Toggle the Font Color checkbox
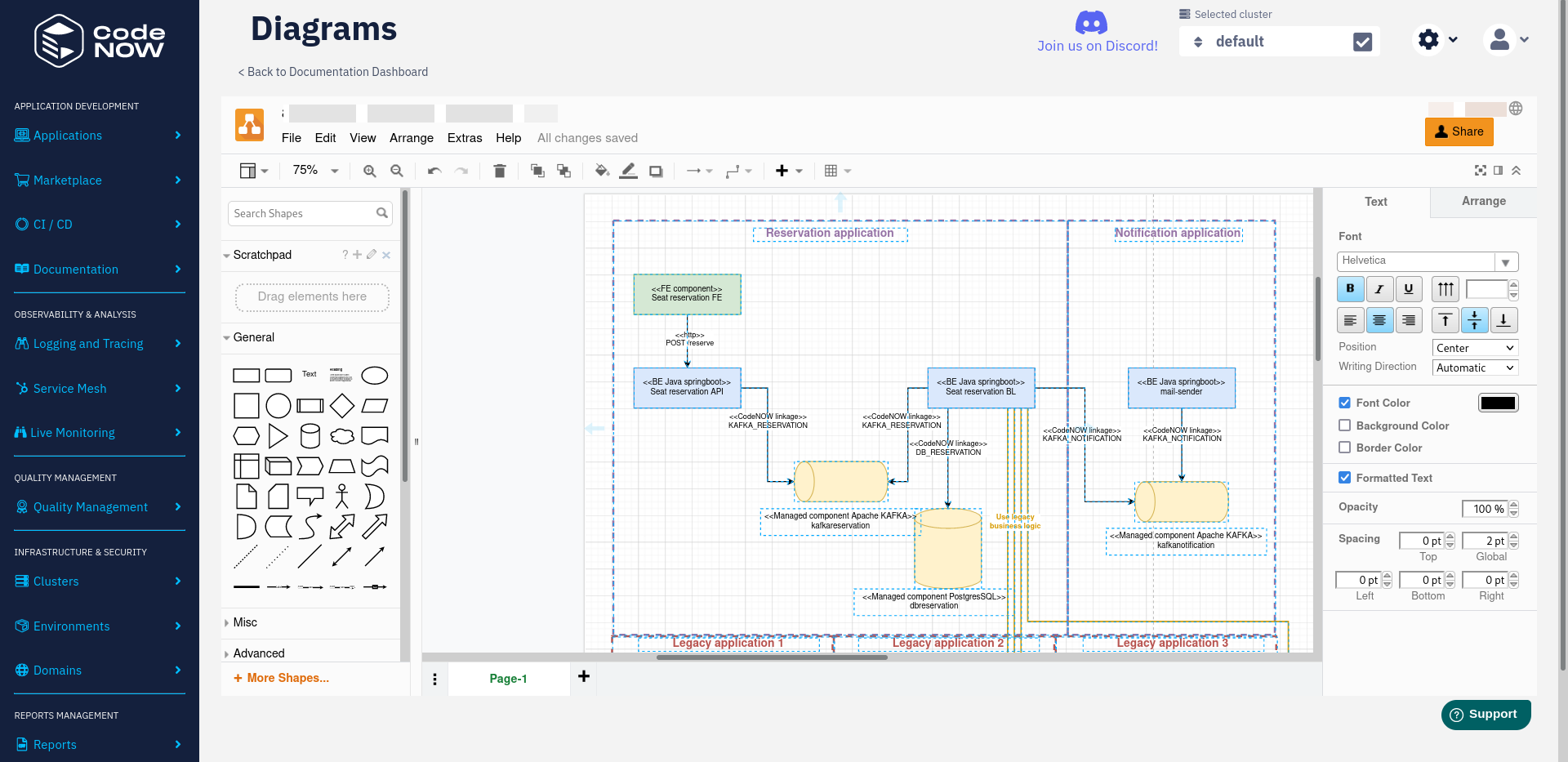The width and height of the screenshot is (1568, 762). pos(1344,403)
